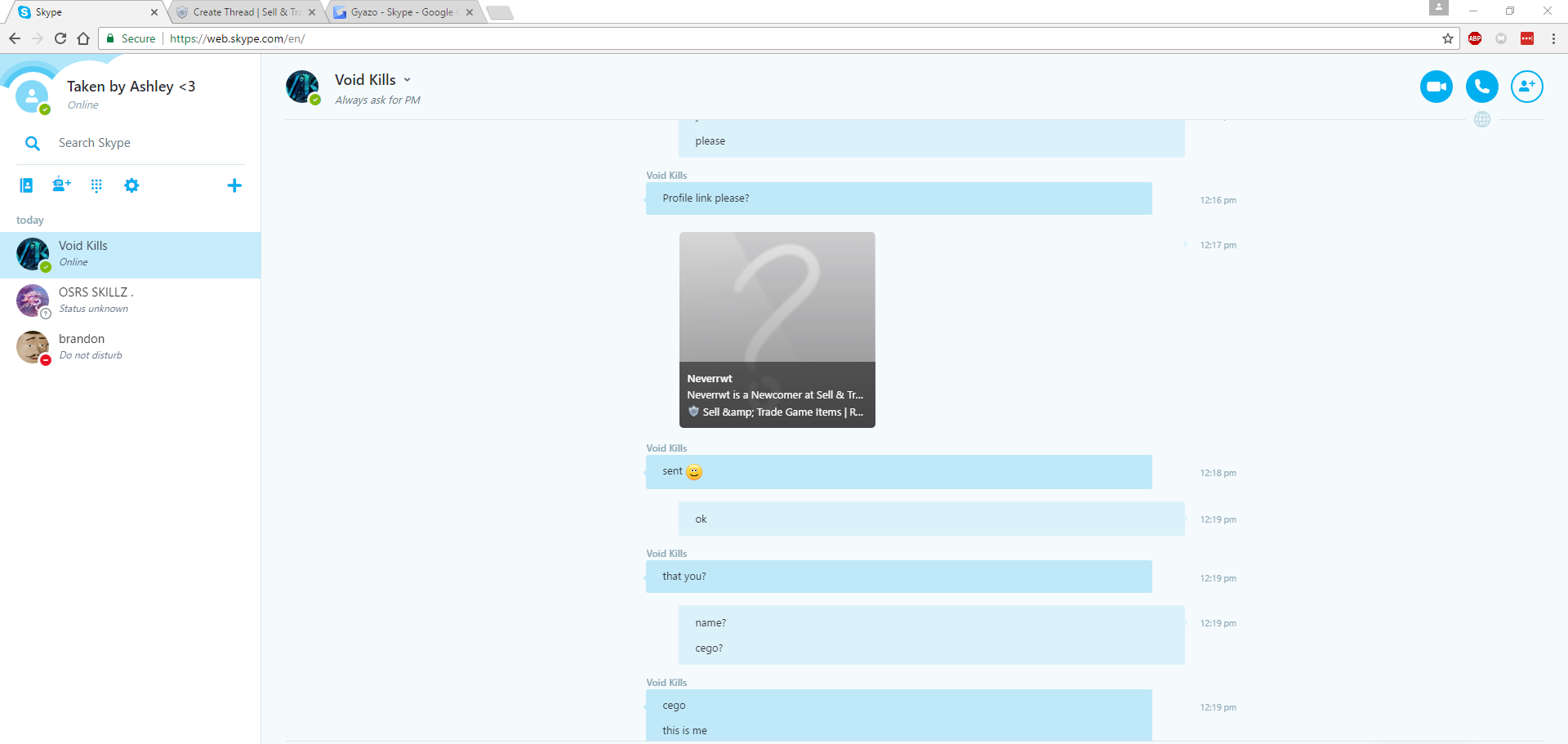Click the 'name?' message
The width and height of the screenshot is (1568, 744).
(x=710, y=623)
